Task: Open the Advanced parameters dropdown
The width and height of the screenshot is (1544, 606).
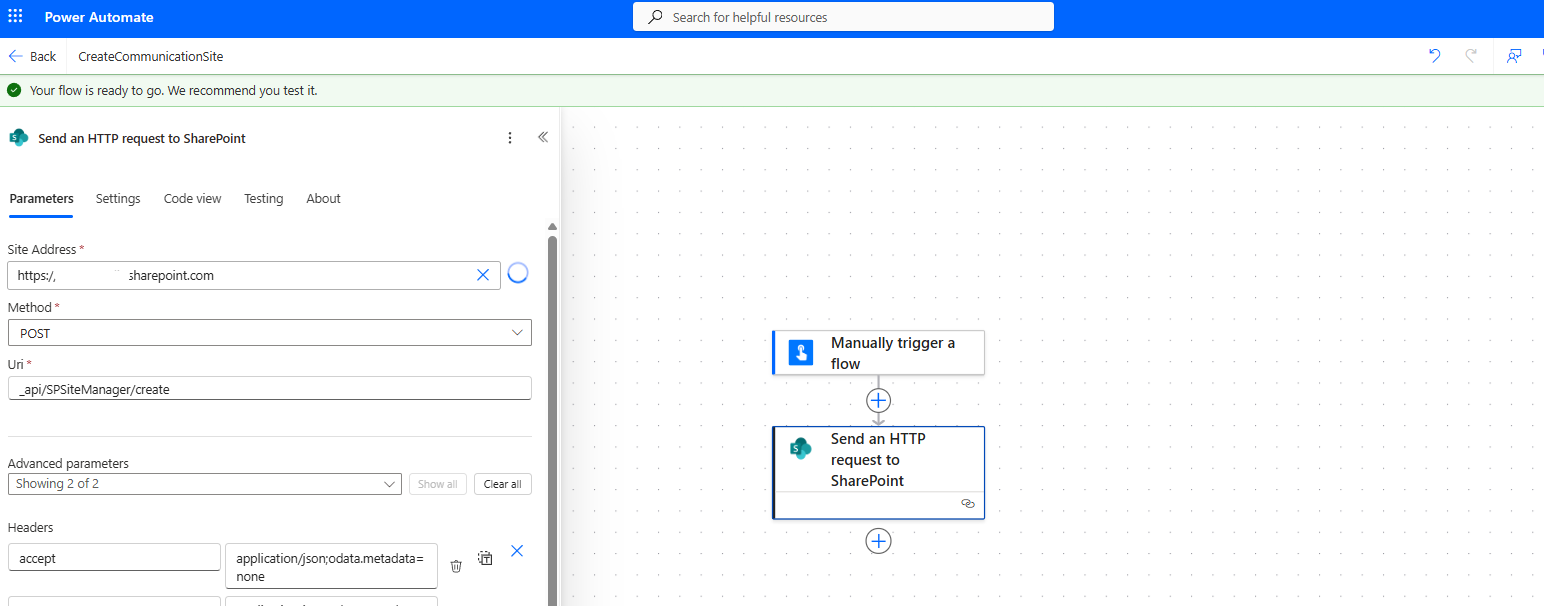Action: [x=204, y=484]
